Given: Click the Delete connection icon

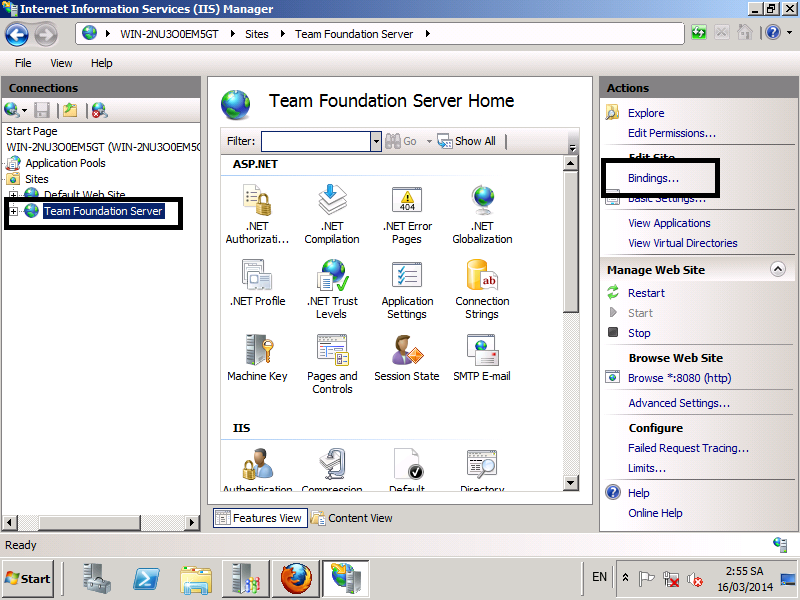Looking at the screenshot, I should tap(99, 110).
